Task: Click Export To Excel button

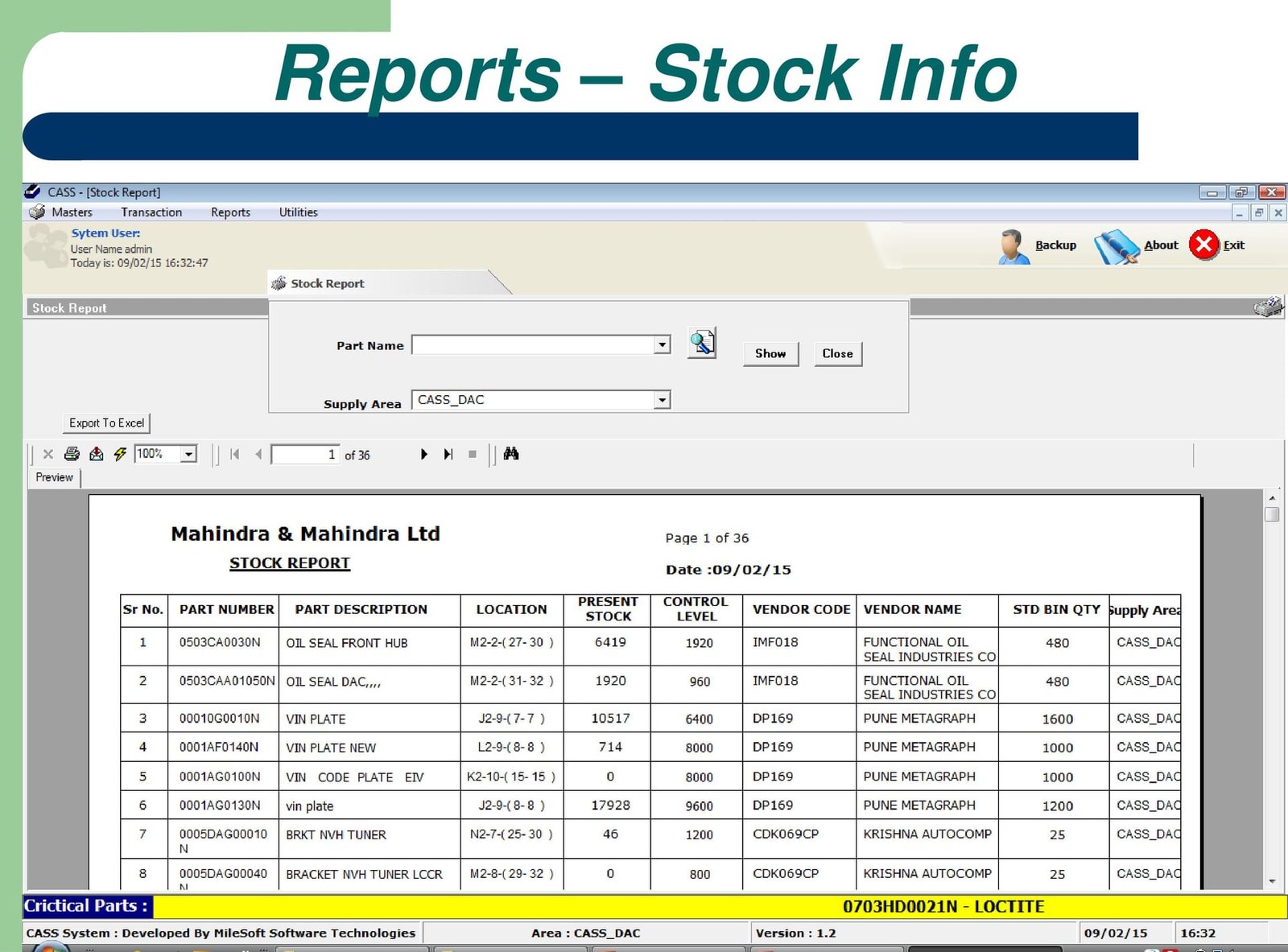Action: point(106,423)
